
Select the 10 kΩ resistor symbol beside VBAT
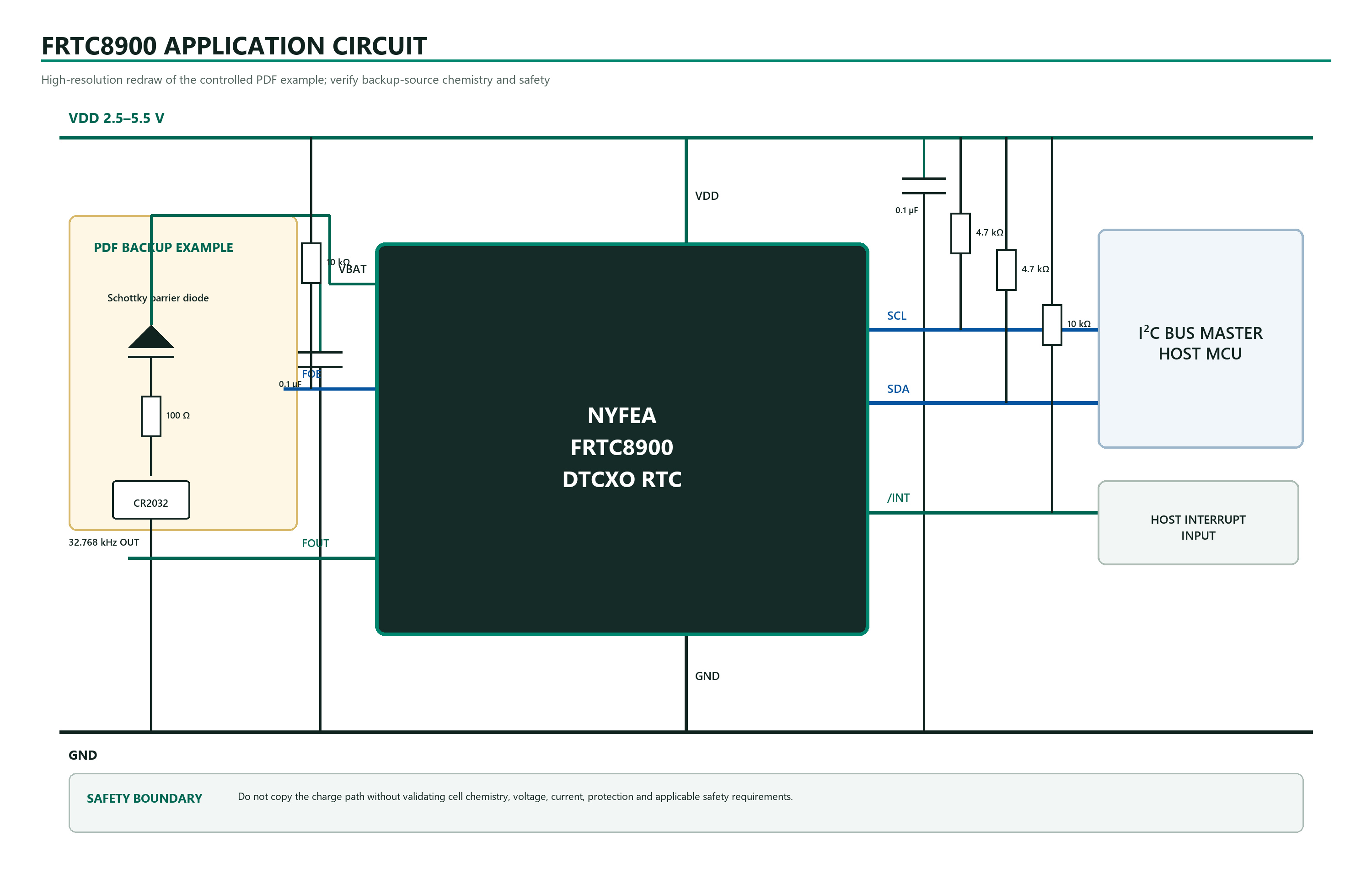click(x=311, y=263)
